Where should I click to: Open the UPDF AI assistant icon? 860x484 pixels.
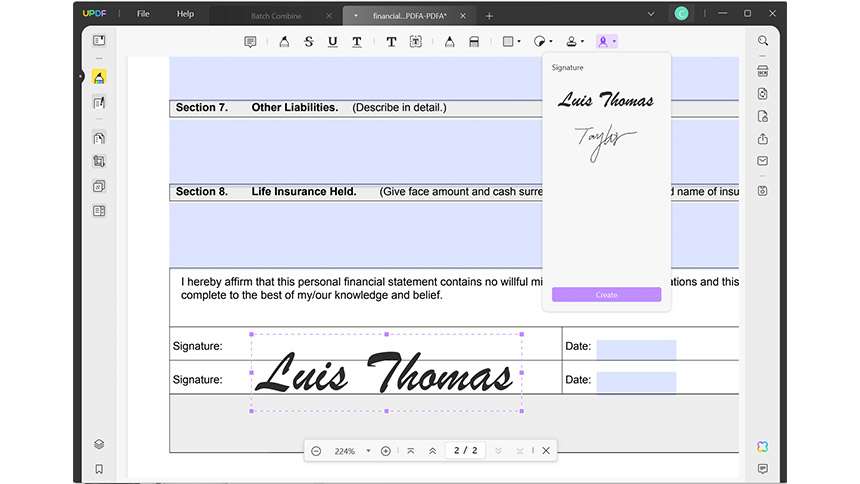(762, 447)
